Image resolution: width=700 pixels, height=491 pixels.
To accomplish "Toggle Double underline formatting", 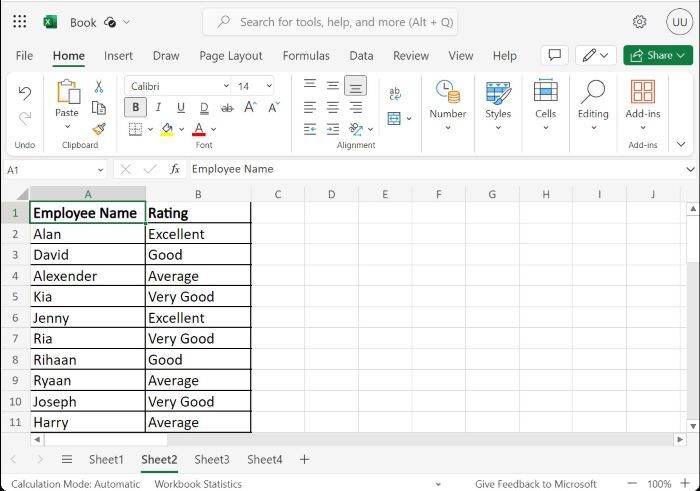I will [204, 108].
